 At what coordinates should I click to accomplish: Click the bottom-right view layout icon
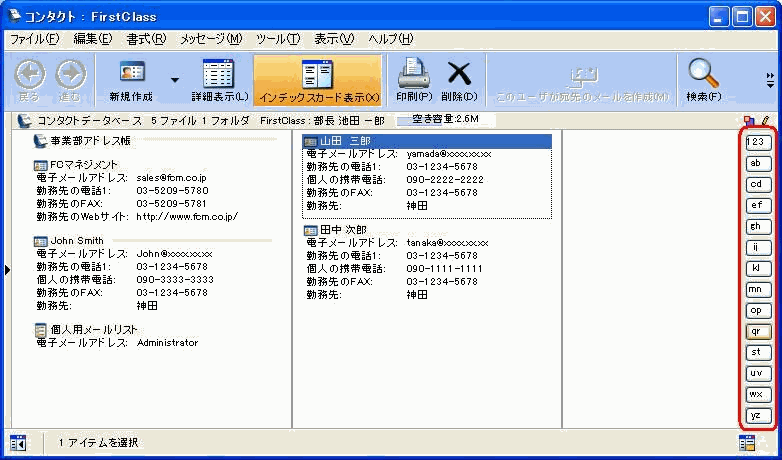(747, 442)
